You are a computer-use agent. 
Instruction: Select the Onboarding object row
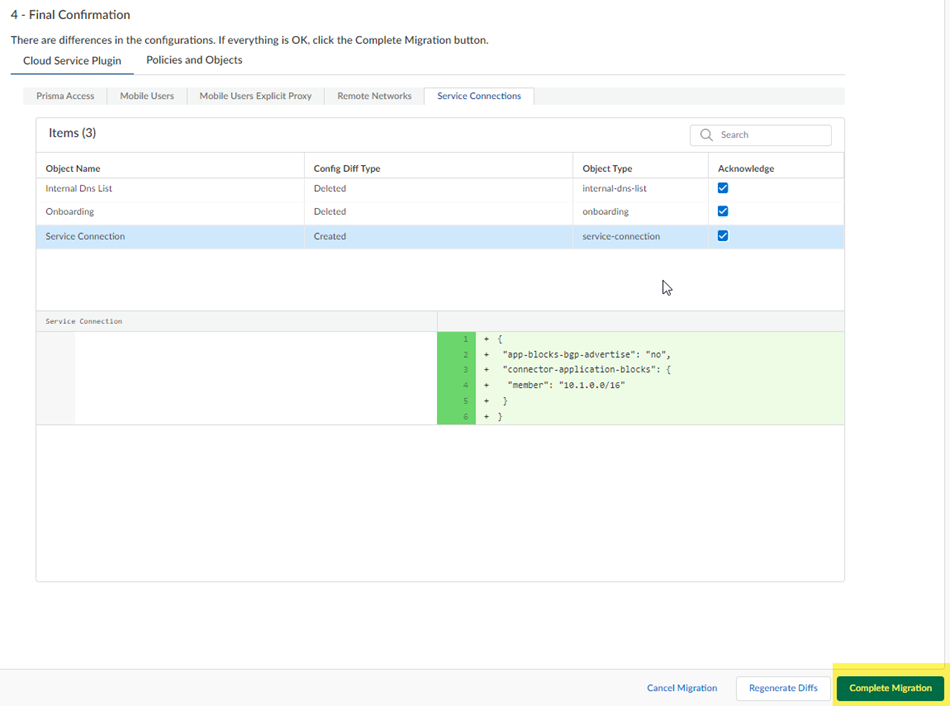click(x=70, y=212)
